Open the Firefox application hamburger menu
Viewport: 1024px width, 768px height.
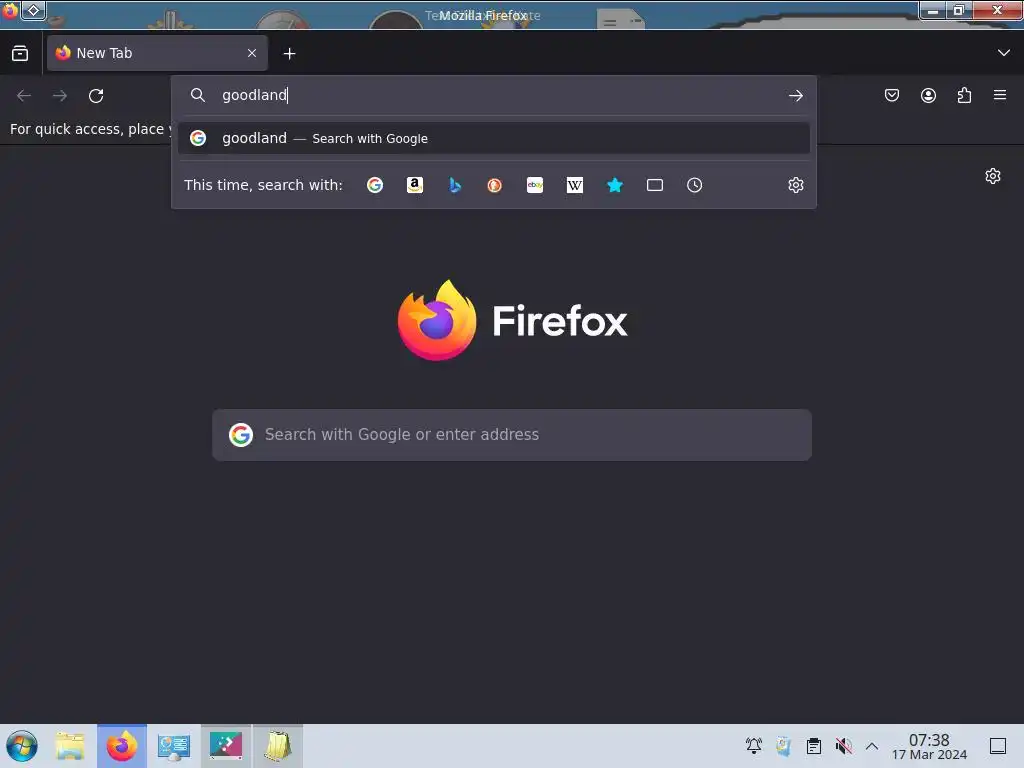click(1000, 95)
